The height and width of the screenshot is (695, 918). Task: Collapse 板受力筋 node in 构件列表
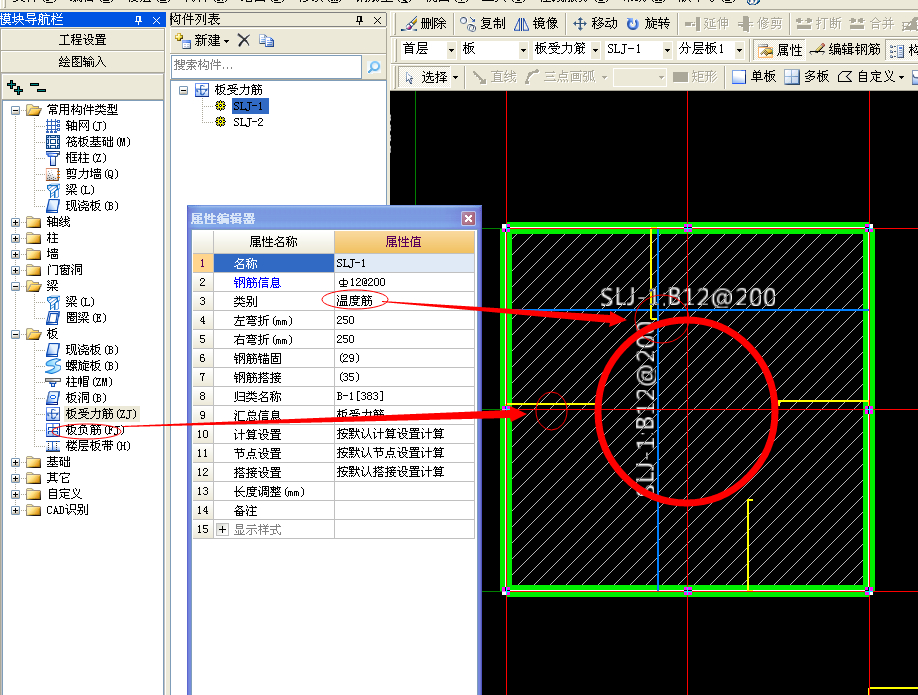tap(184, 90)
